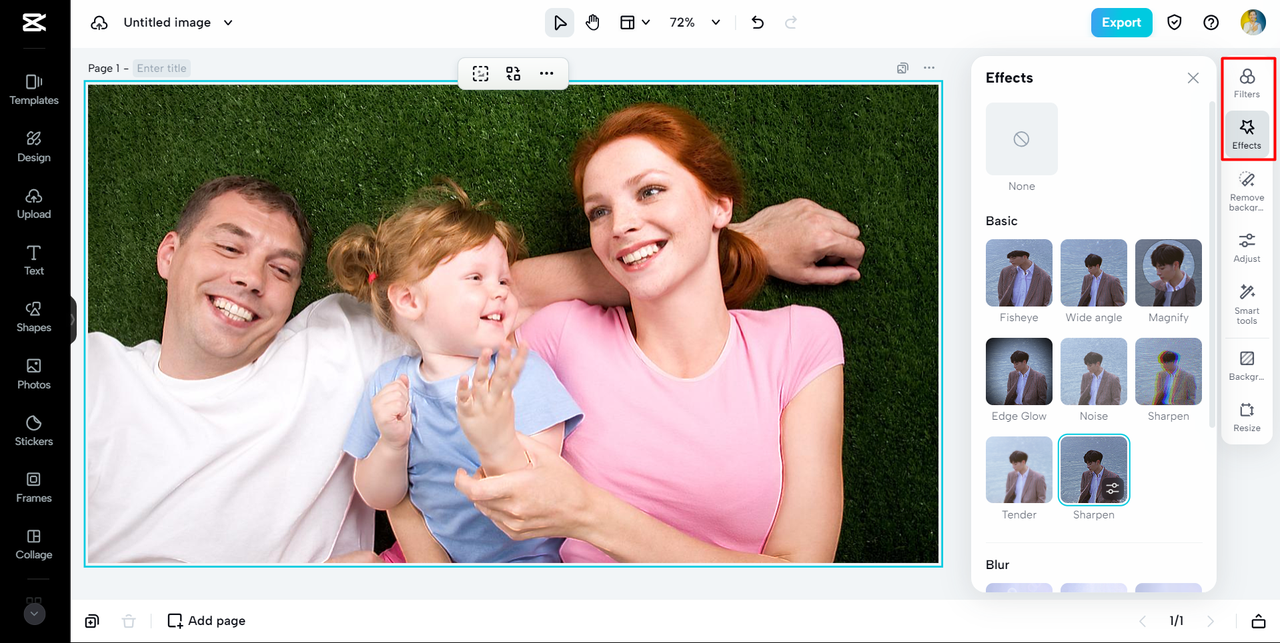Undo the last action
1280x643 pixels.
click(x=757, y=22)
